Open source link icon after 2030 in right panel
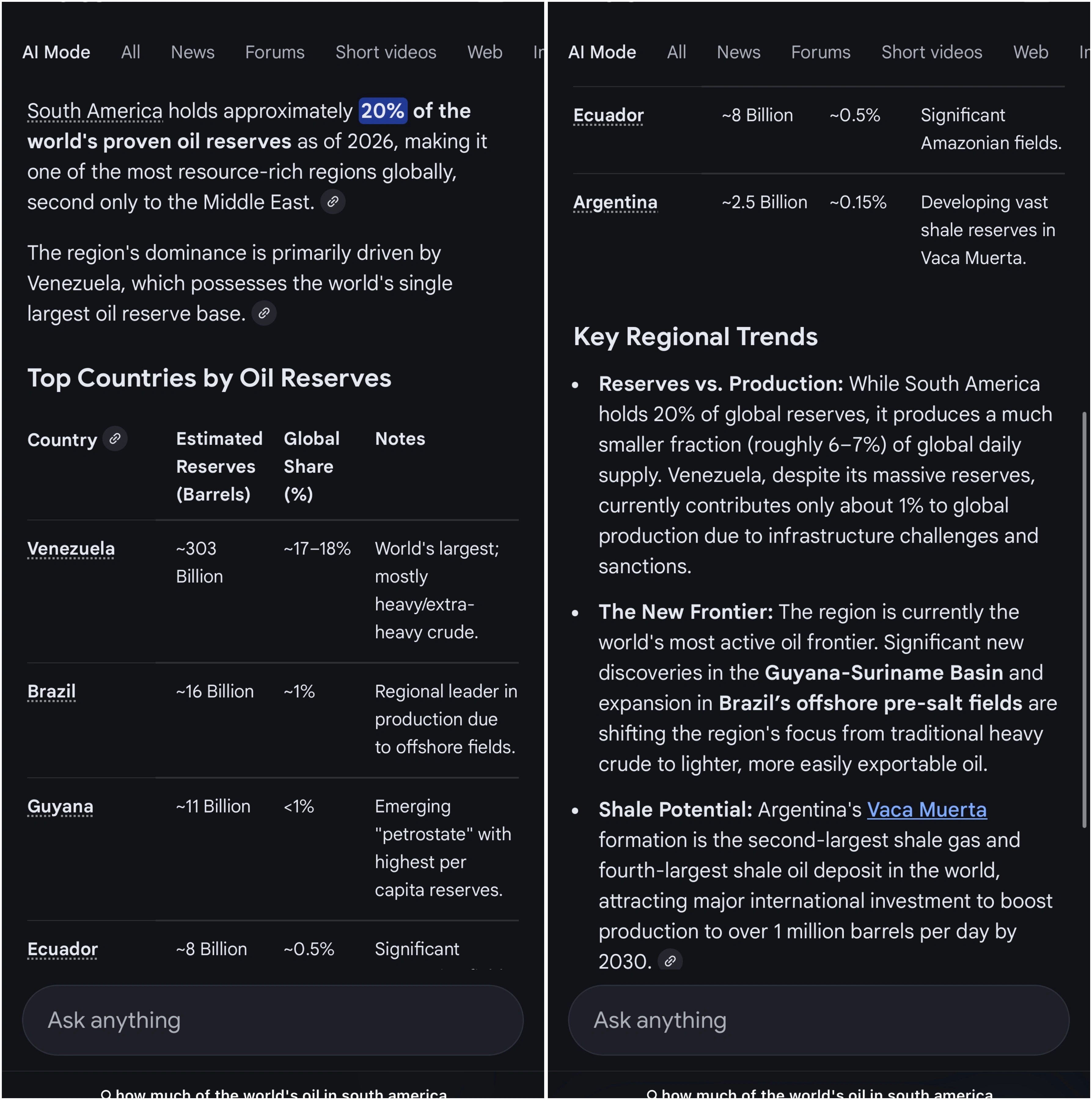 click(x=669, y=961)
